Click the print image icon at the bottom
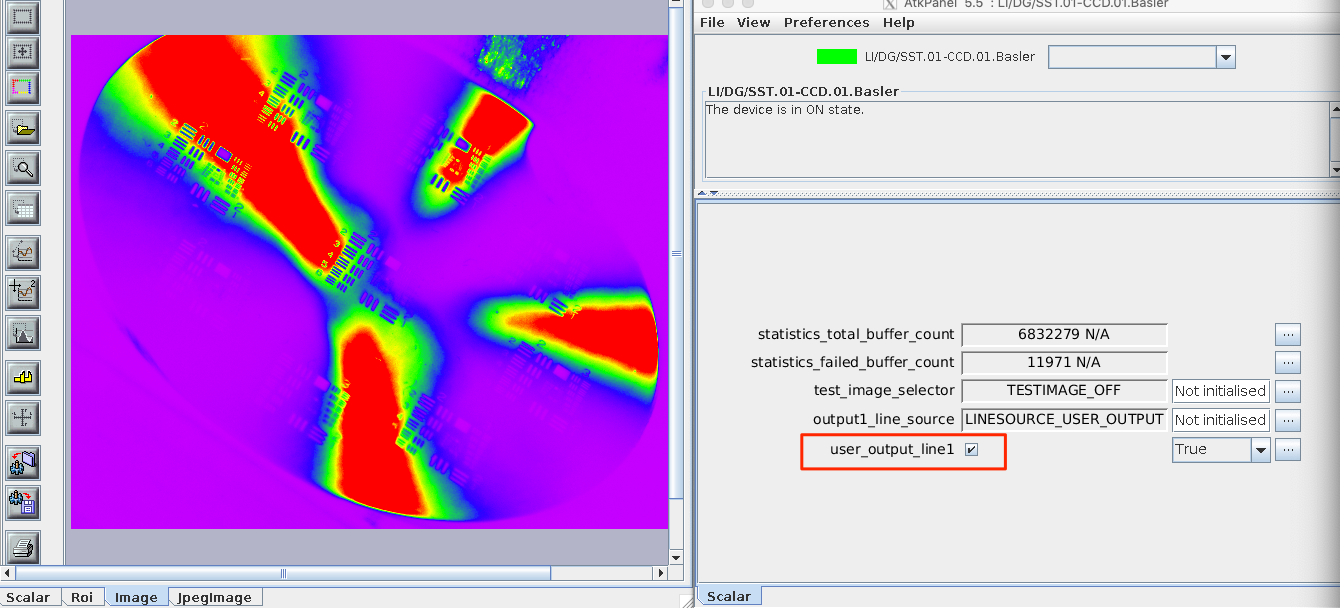Image resolution: width=1340 pixels, height=608 pixels. (22, 547)
